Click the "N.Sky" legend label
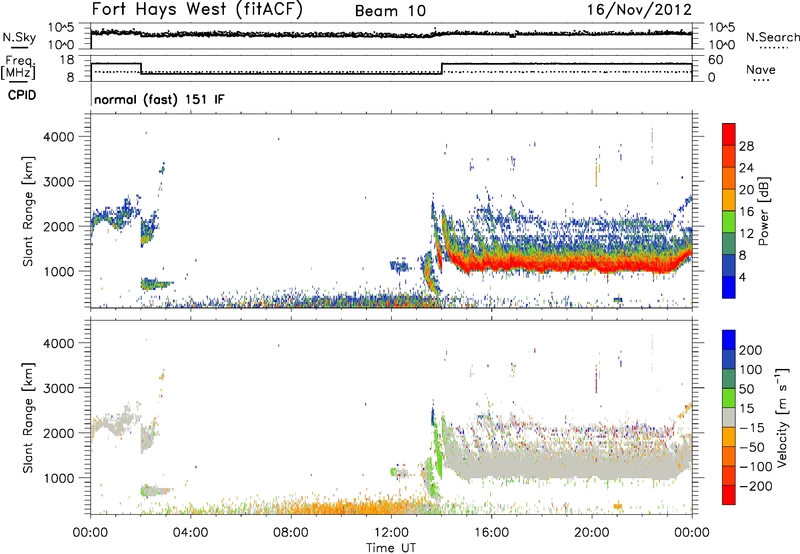800x554 pixels. tap(19, 37)
